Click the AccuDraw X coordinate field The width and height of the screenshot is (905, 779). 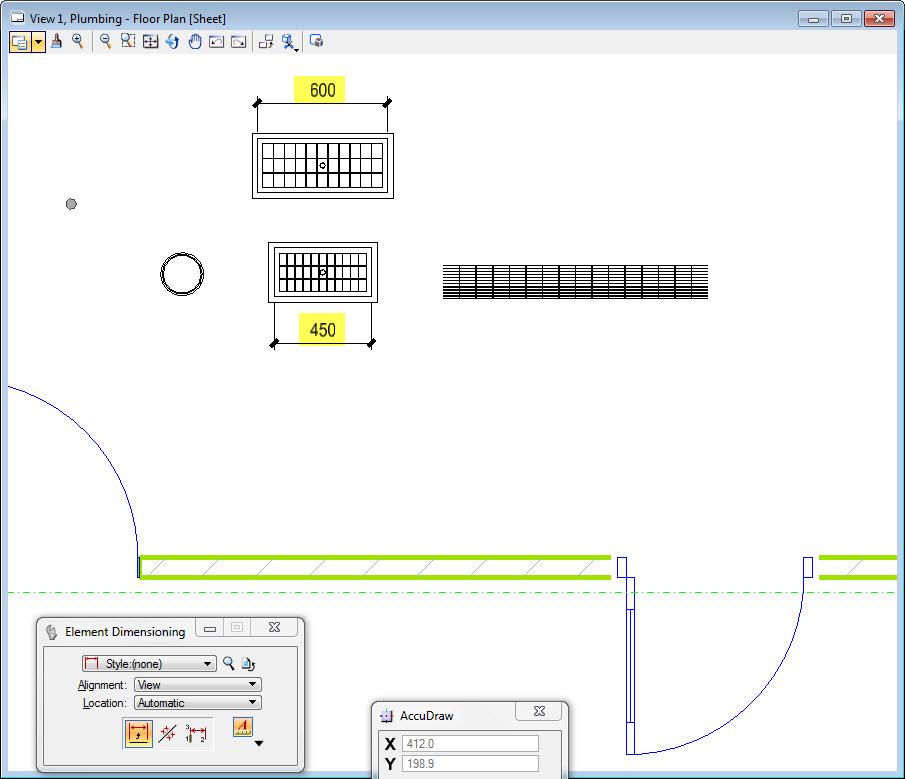tap(470, 743)
